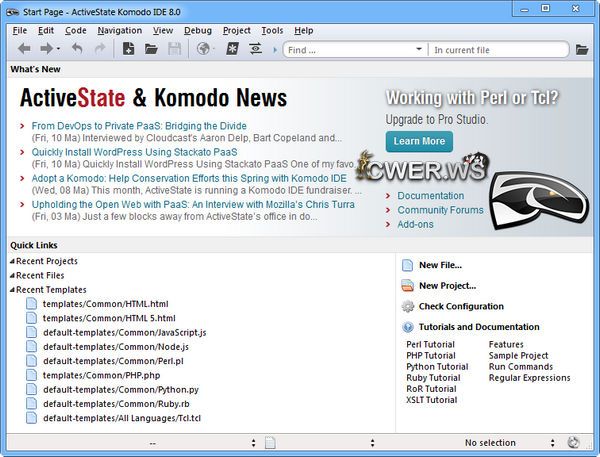This screenshot has height=457, width=600.
Task: Click the Save disk icon in toolbar
Action: [175, 49]
